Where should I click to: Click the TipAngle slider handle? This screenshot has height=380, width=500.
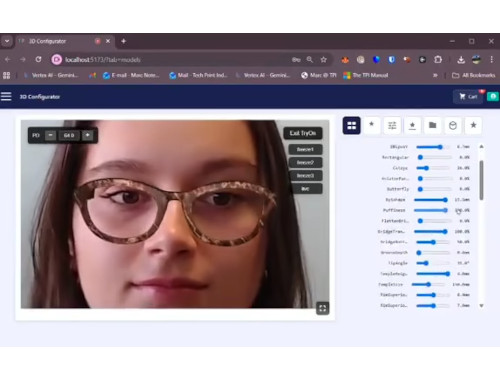click(x=426, y=263)
